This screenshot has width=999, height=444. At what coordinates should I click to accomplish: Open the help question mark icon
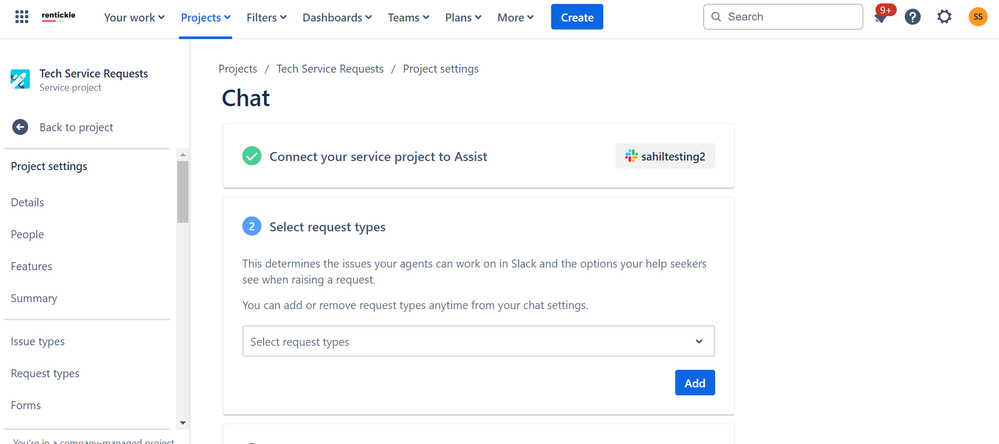(x=912, y=17)
